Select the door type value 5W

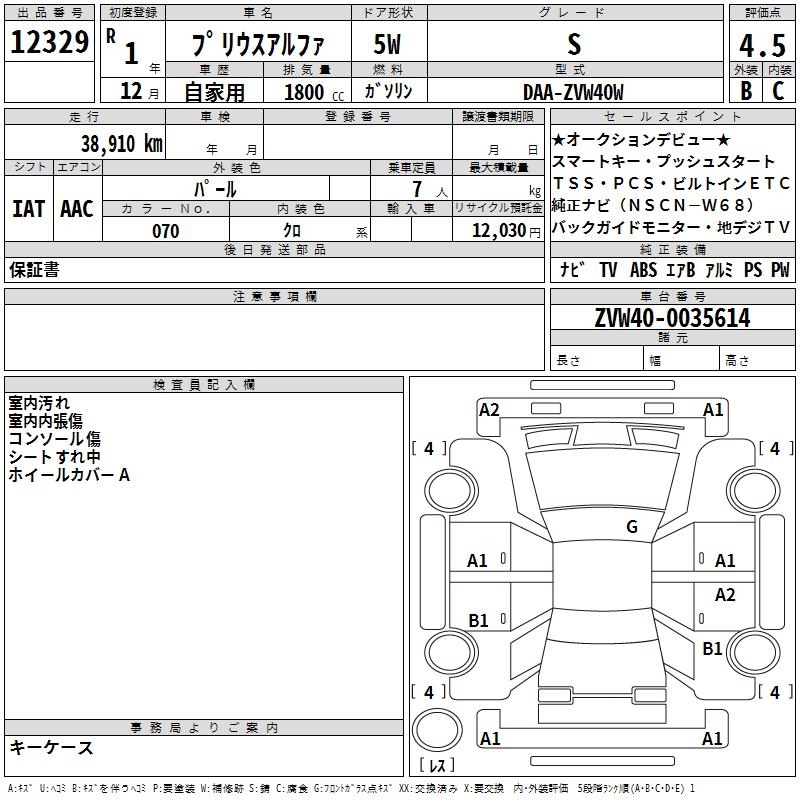click(388, 44)
